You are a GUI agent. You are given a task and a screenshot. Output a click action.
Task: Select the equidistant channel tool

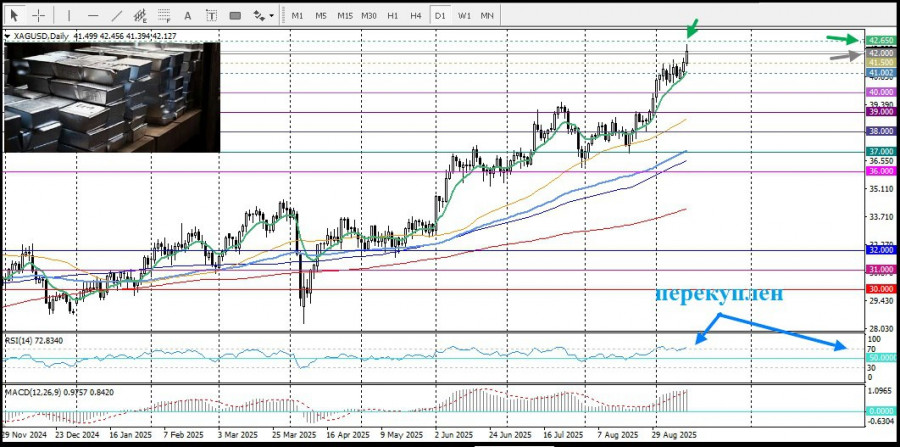pos(139,15)
